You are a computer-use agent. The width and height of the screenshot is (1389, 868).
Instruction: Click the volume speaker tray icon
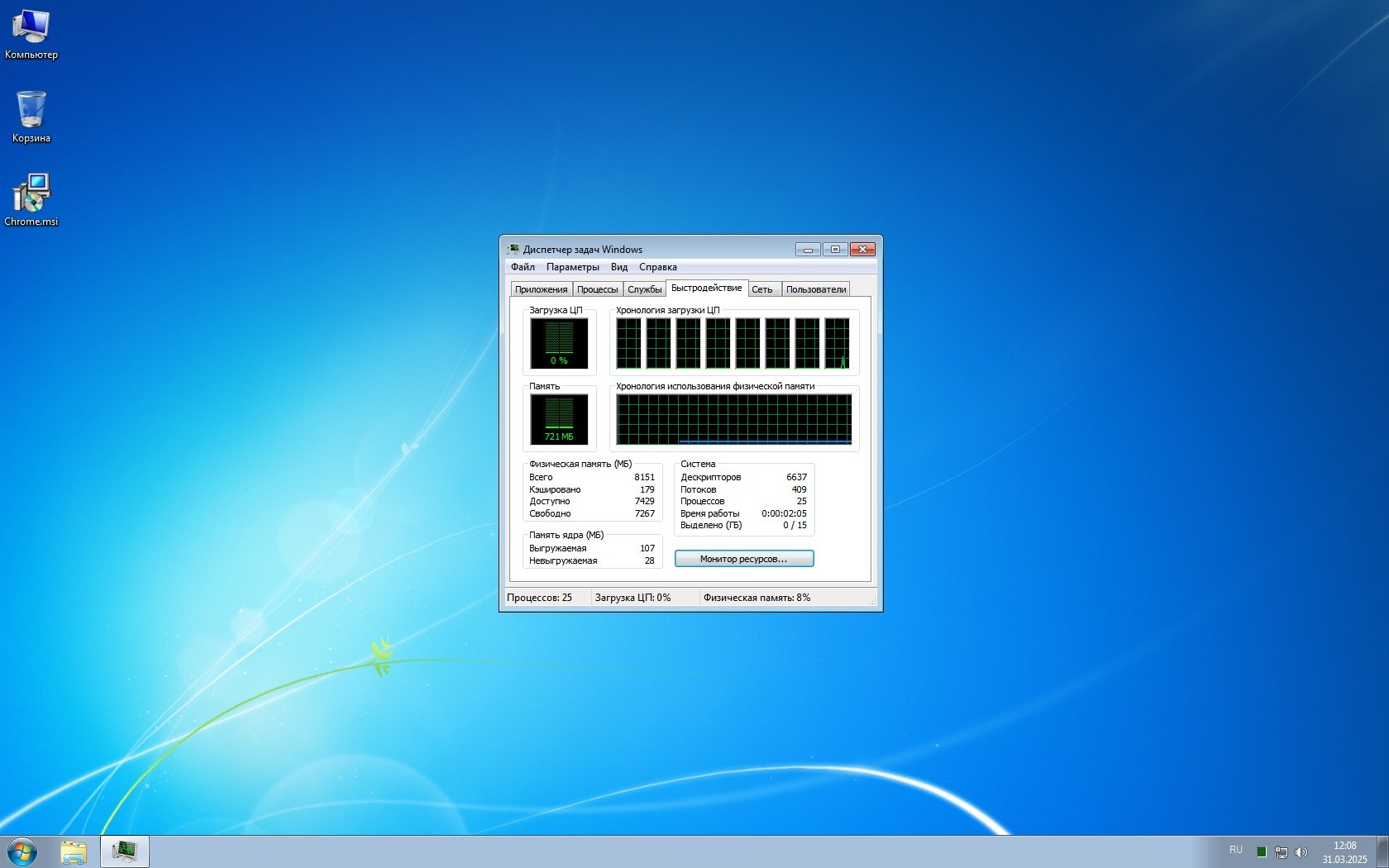(1301, 851)
